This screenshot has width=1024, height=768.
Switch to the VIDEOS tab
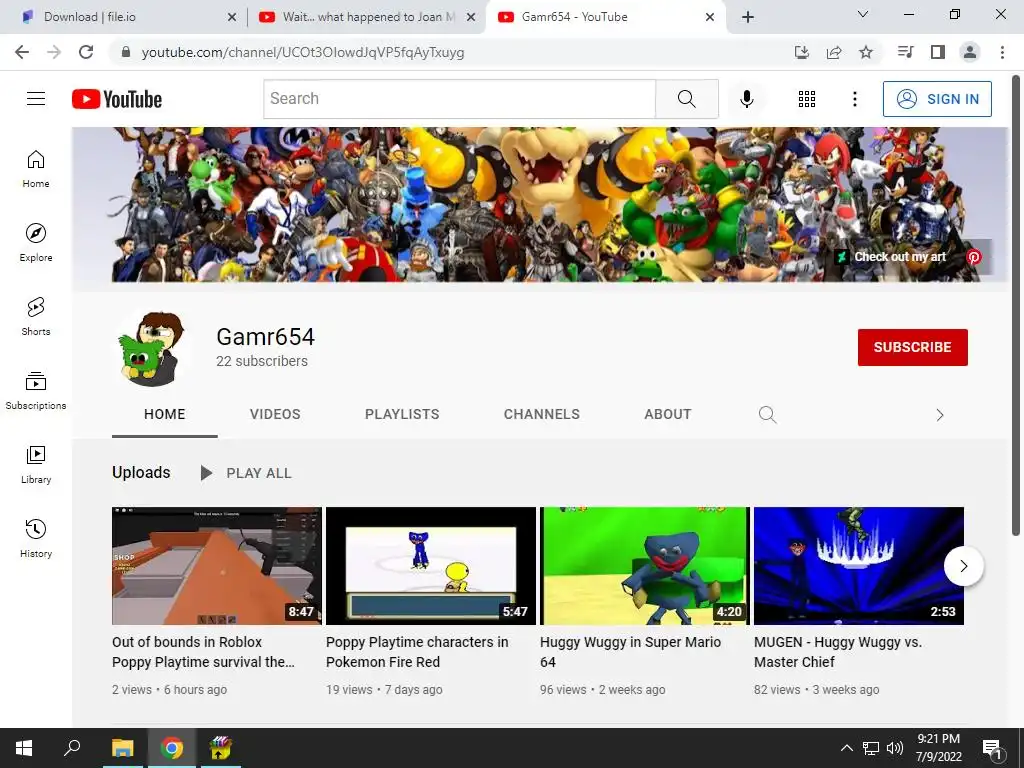click(275, 414)
